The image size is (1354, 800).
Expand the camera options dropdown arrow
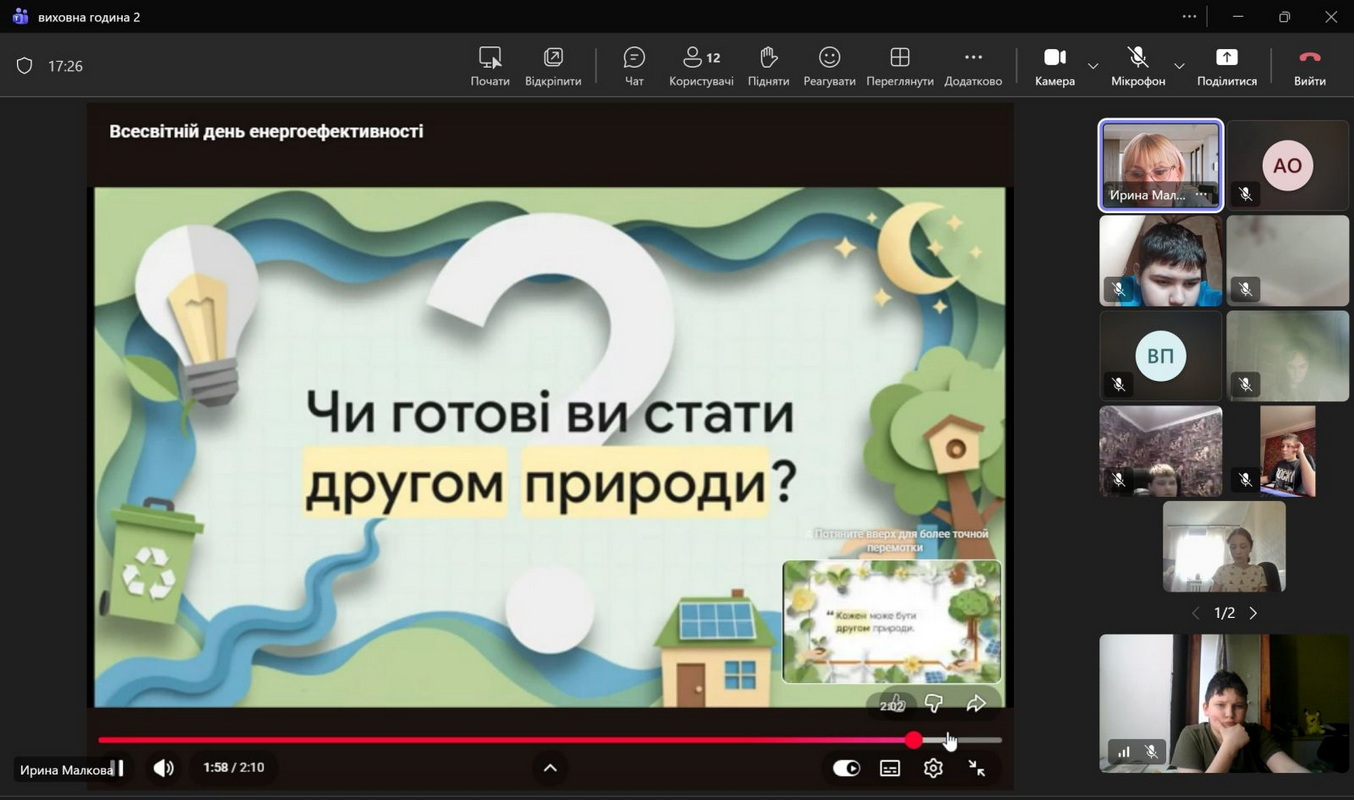click(1093, 66)
